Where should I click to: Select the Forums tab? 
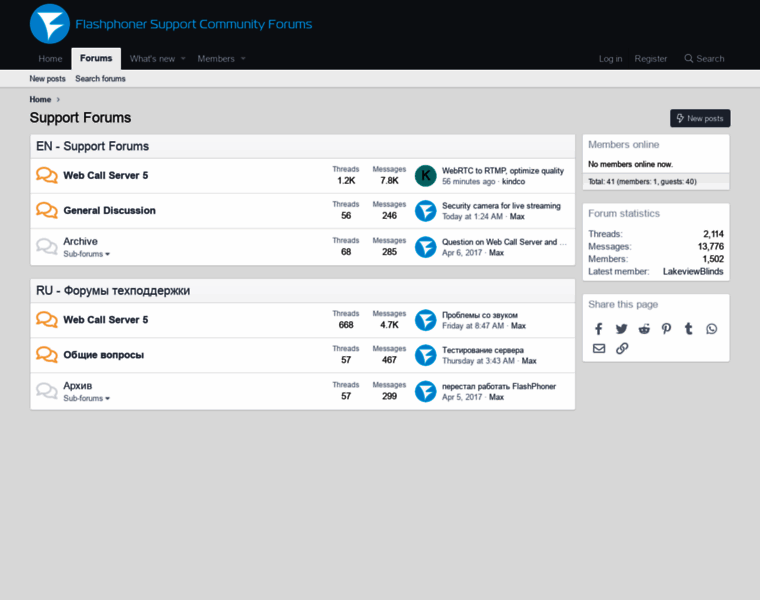[96, 59]
